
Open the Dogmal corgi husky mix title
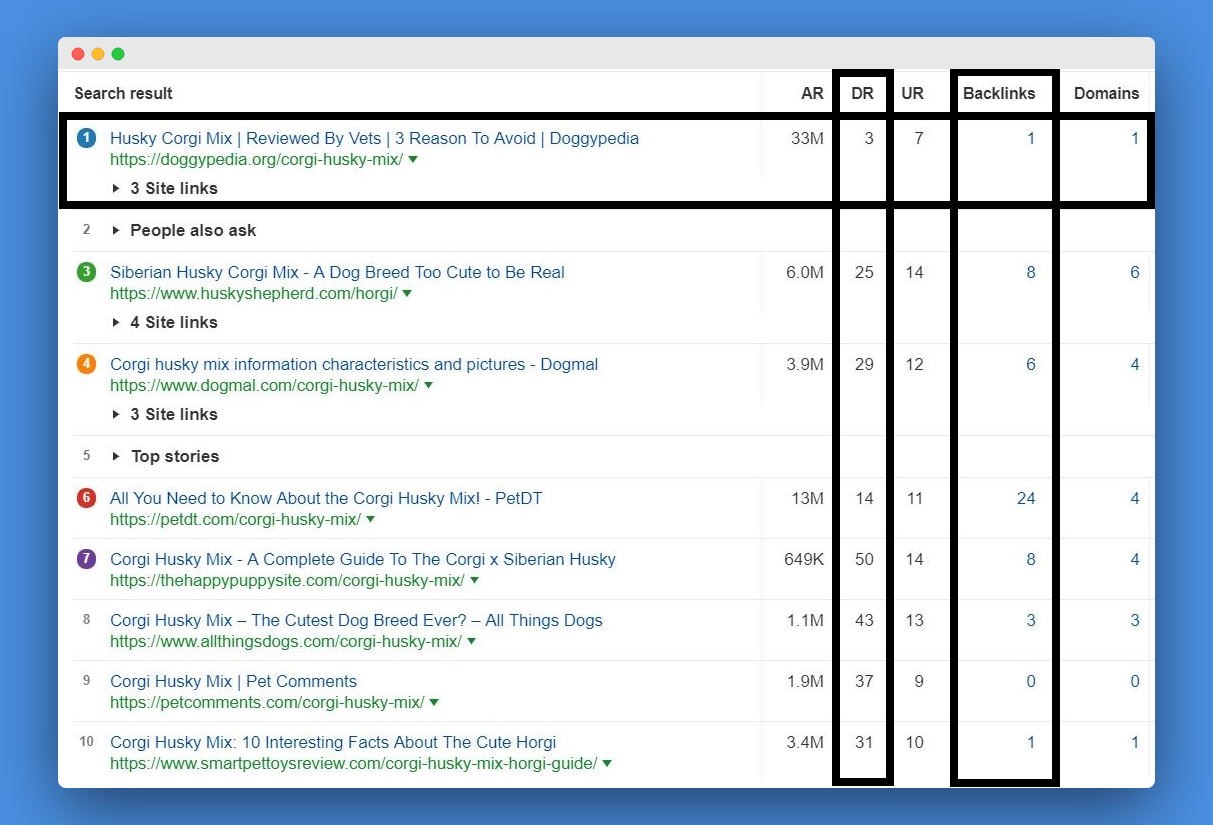[x=354, y=364]
